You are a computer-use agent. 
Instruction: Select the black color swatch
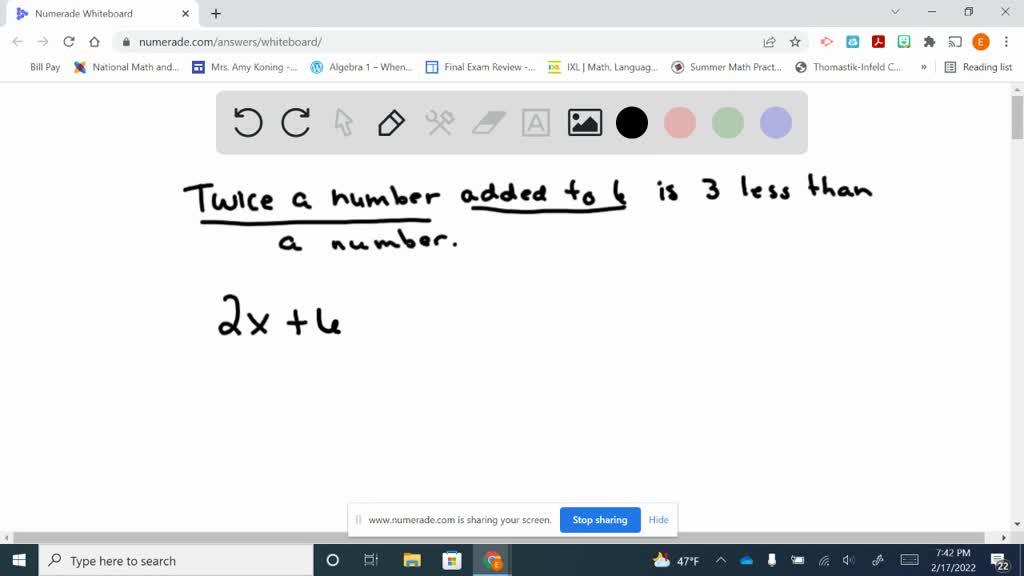[632, 122]
